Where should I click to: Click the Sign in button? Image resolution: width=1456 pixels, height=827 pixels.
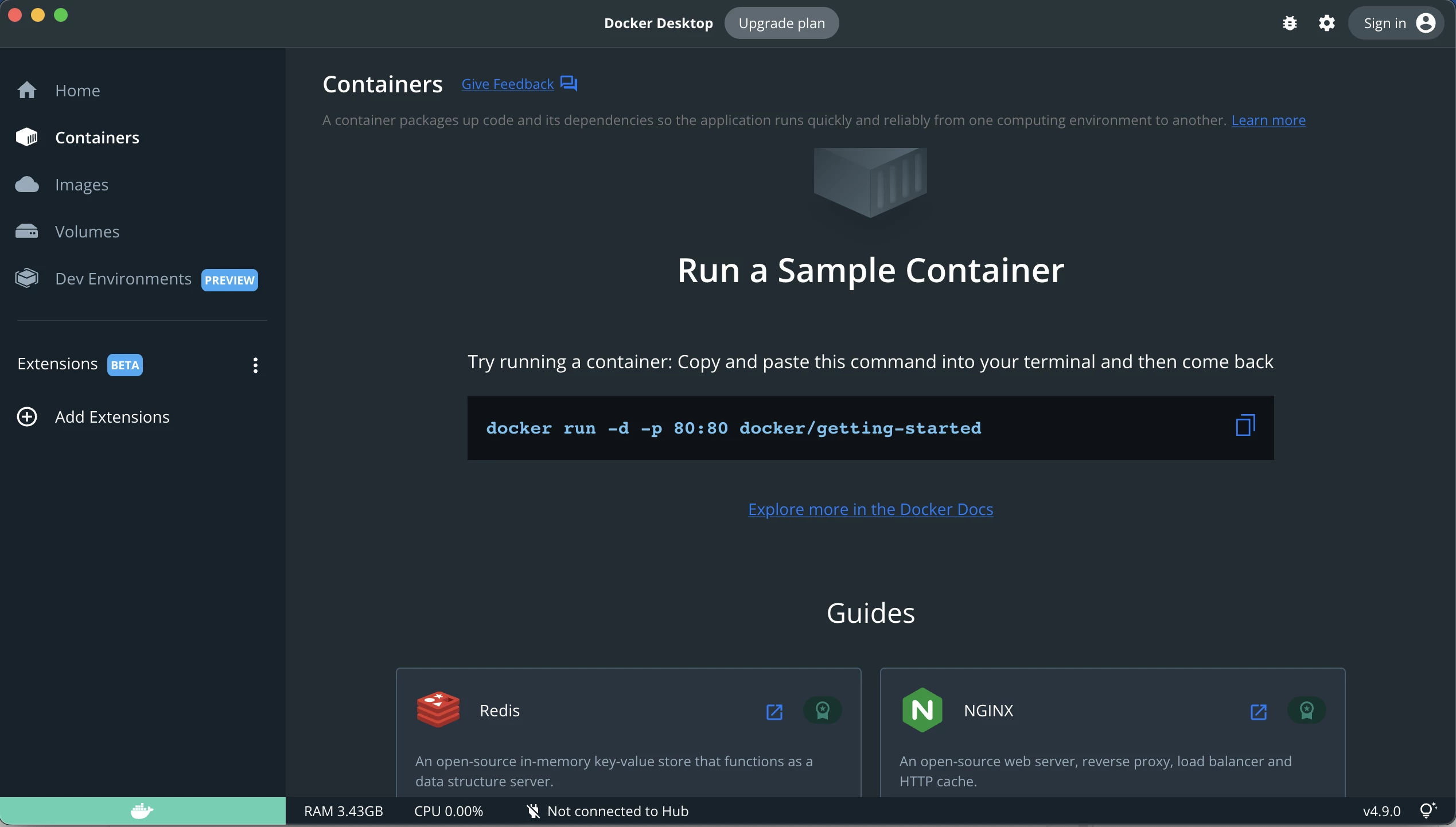(1395, 23)
